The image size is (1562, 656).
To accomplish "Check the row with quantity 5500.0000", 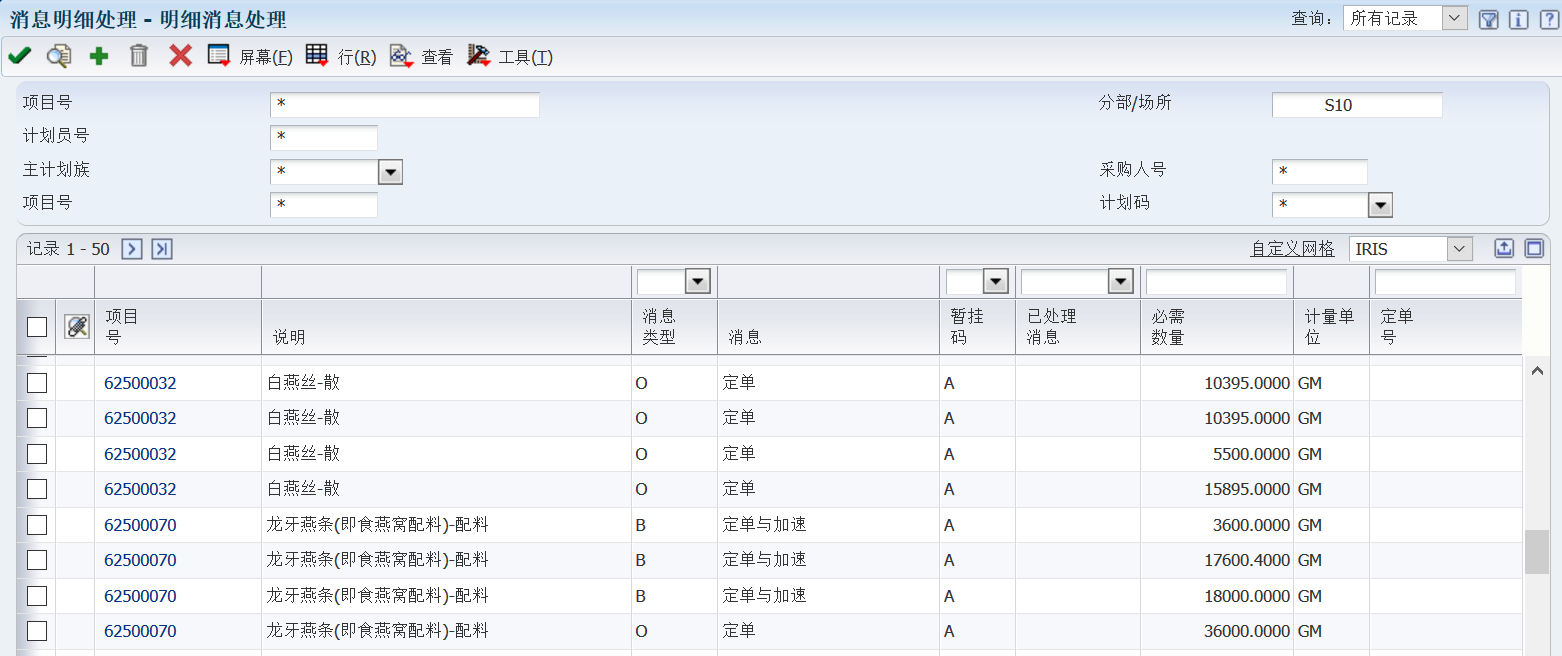I will click(37, 454).
